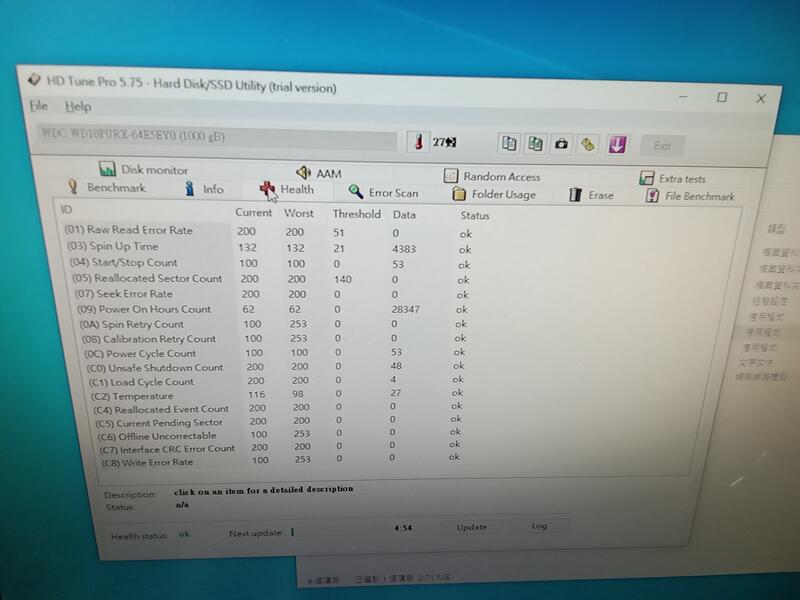Click the File Benchmark document icon

[x=652, y=195]
